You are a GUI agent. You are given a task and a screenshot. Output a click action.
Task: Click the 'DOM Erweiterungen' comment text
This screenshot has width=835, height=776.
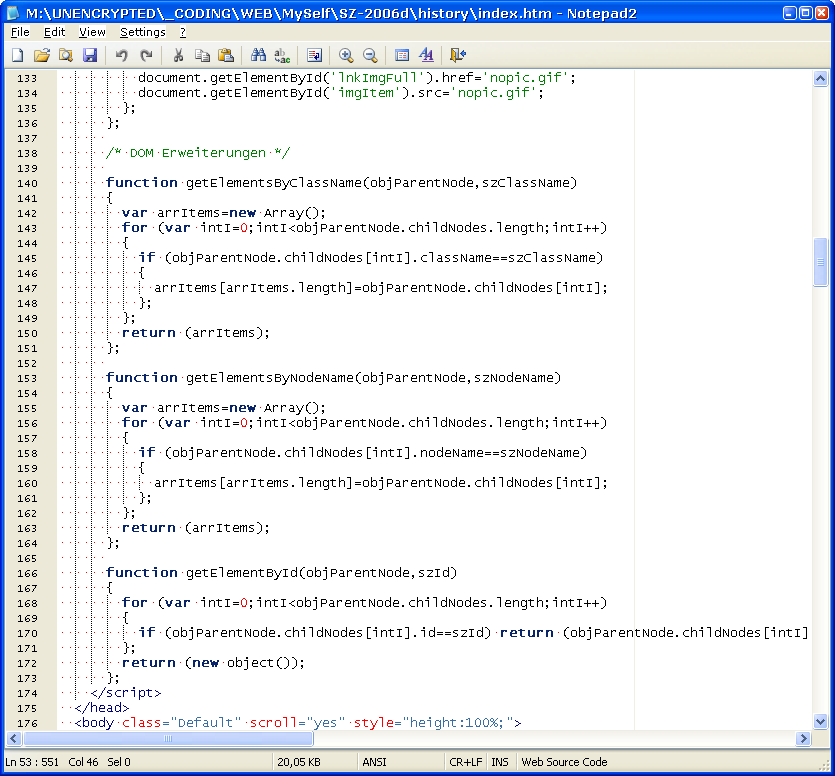click(198, 153)
